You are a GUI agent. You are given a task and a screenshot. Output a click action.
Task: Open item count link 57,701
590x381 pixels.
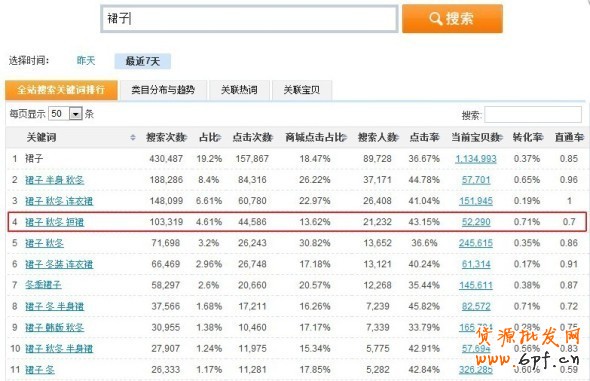point(476,180)
